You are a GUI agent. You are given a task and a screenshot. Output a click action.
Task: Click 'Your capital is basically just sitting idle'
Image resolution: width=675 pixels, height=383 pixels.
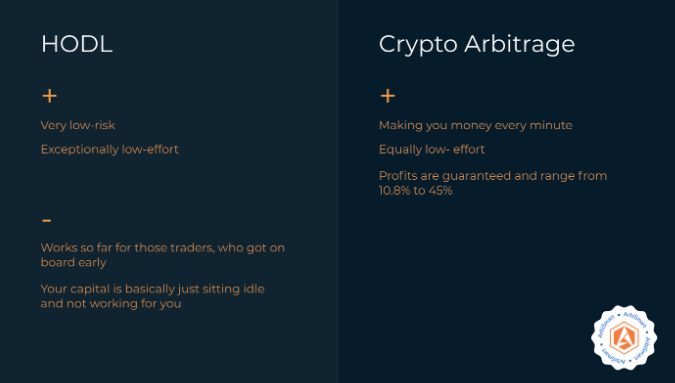(x=152, y=289)
